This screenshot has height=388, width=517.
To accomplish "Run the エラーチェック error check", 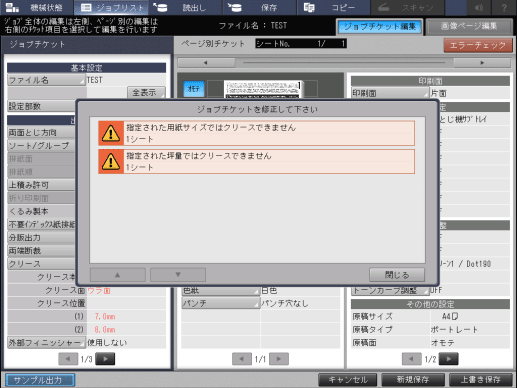I will [478, 45].
